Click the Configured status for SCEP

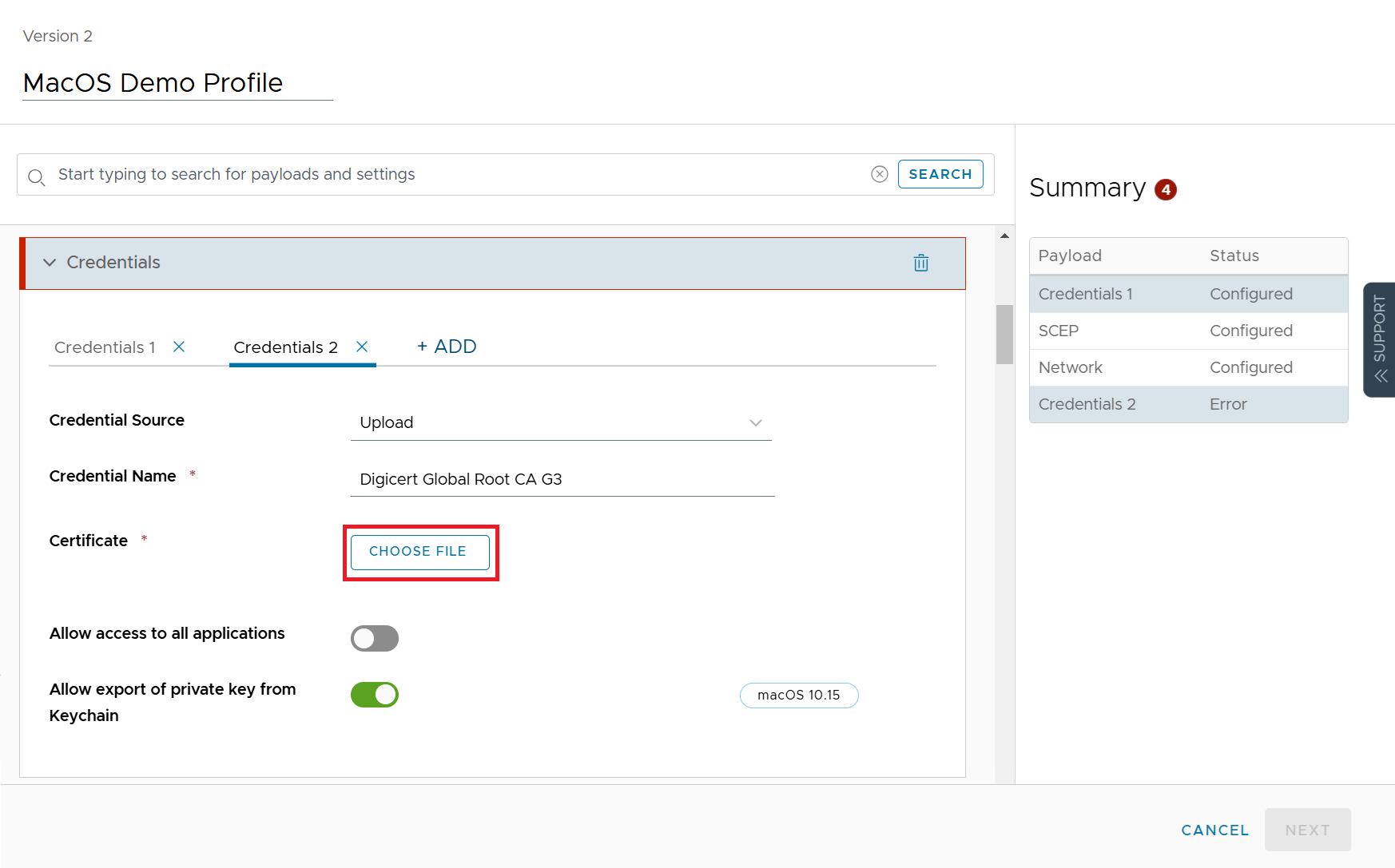click(x=1251, y=331)
